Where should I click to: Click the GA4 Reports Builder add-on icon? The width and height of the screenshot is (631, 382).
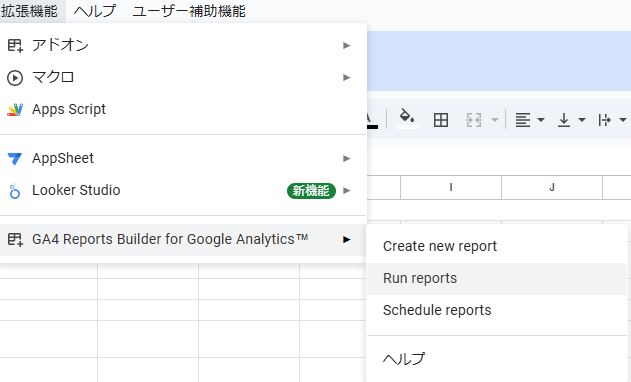pos(15,240)
